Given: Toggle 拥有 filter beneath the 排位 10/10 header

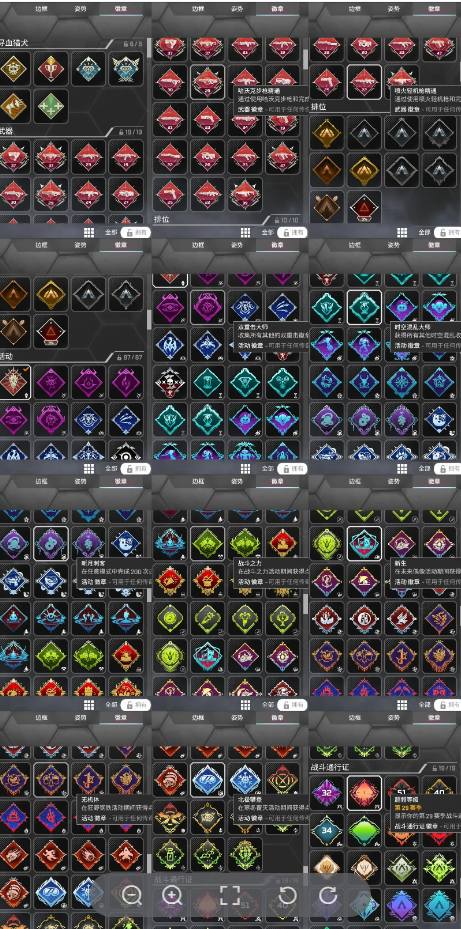Looking at the screenshot, I should [292, 233].
